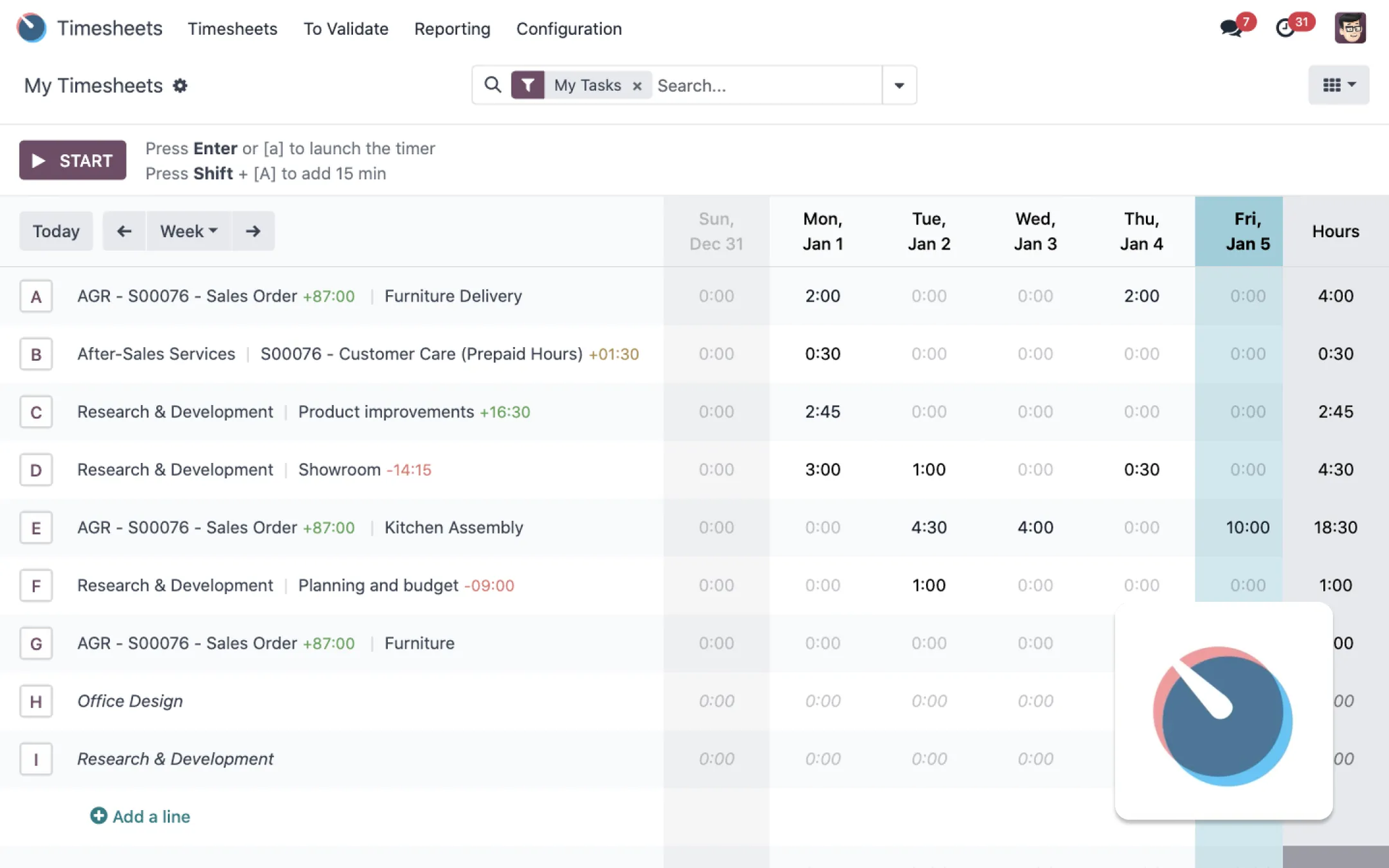
Task: Click the Kitchen Assembly task label
Action: [x=454, y=527]
